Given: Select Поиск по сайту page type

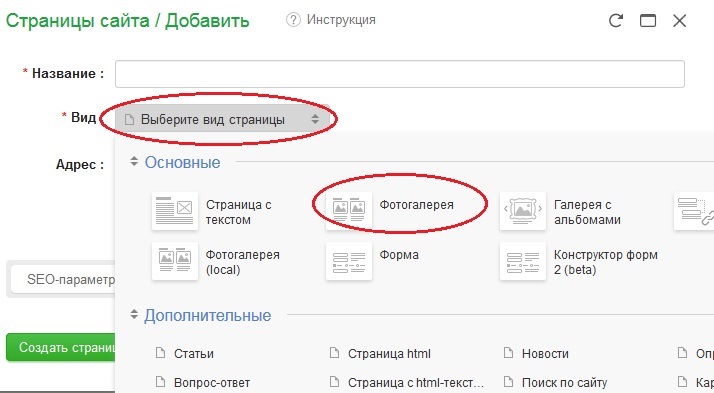Looking at the screenshot, I should (x=564, y=383).
